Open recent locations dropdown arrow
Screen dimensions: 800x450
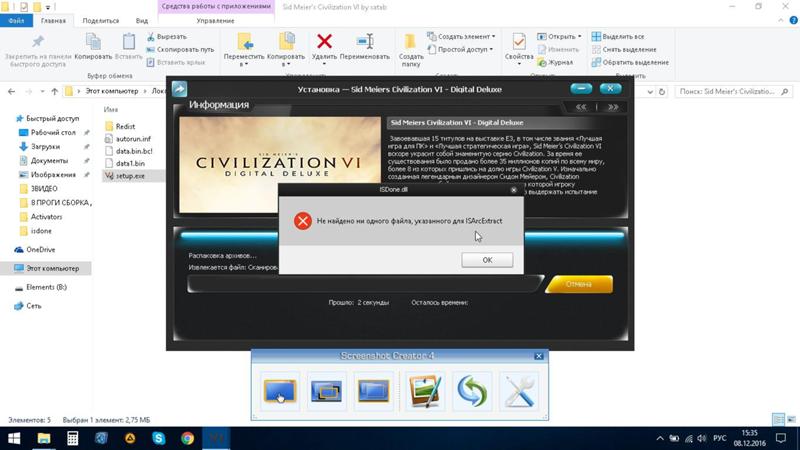42,91
